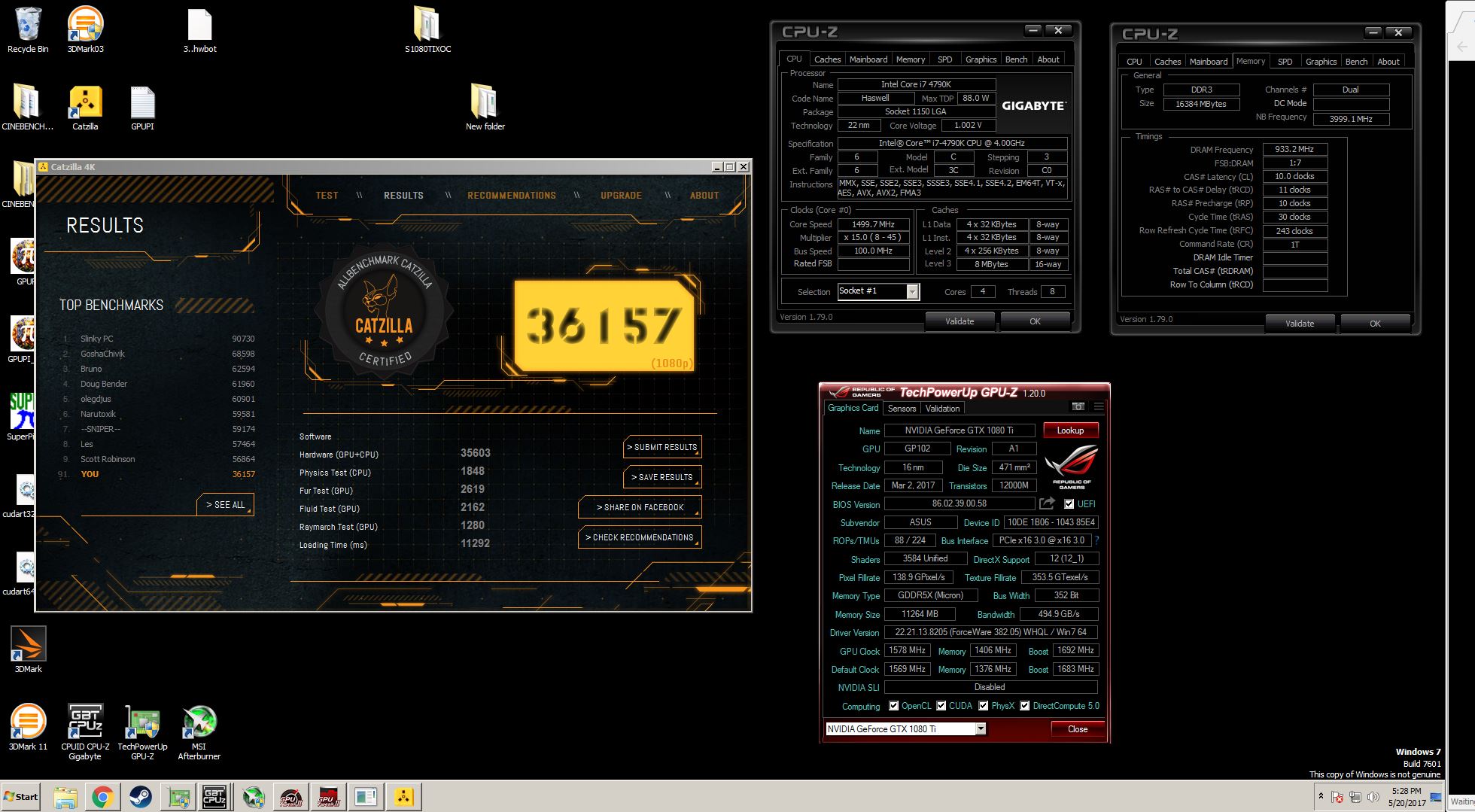This screenshot has height=812, width=1475.
Task: Select 'GoshaChivik' benchmark row
Action: click(159, 354)
